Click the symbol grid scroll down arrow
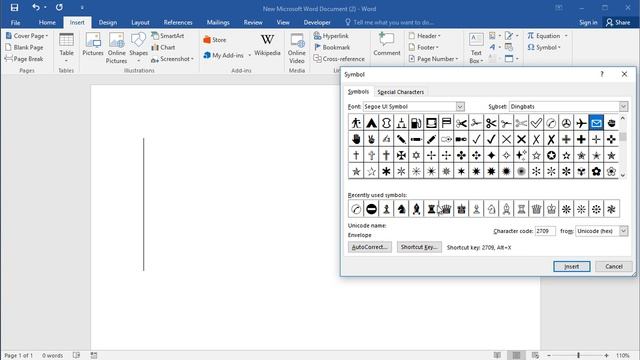 [x=622, y=175]
